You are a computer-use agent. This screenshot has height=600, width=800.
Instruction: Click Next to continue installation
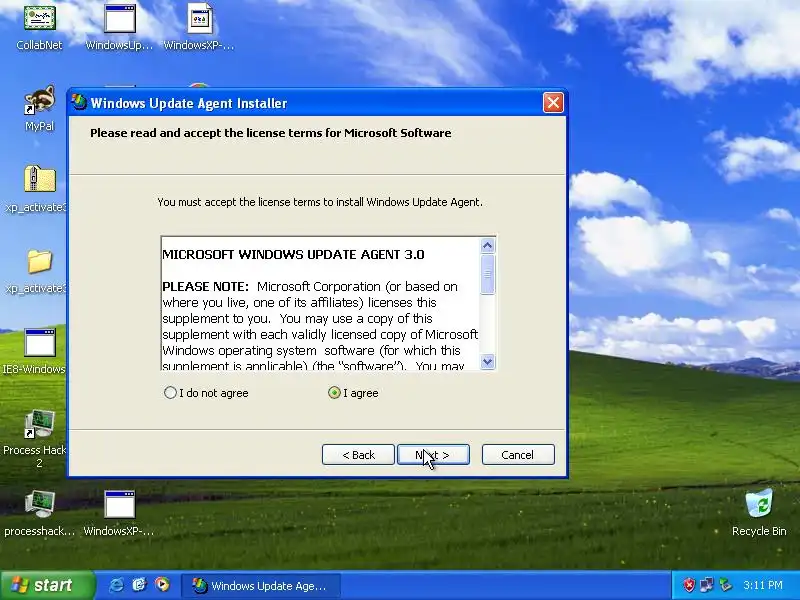(433, 455)
